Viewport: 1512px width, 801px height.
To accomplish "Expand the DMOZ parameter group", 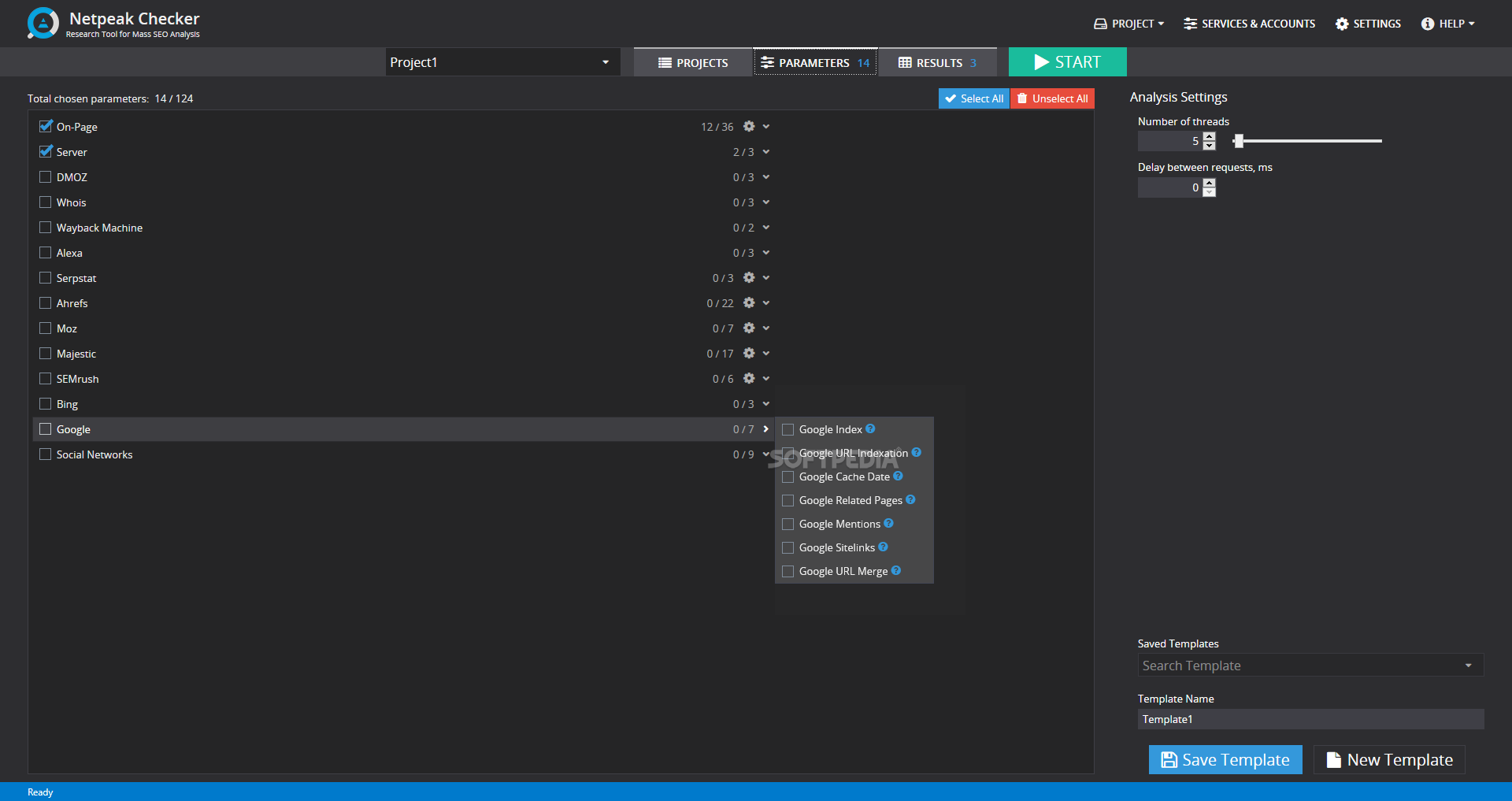I will 765,176.
